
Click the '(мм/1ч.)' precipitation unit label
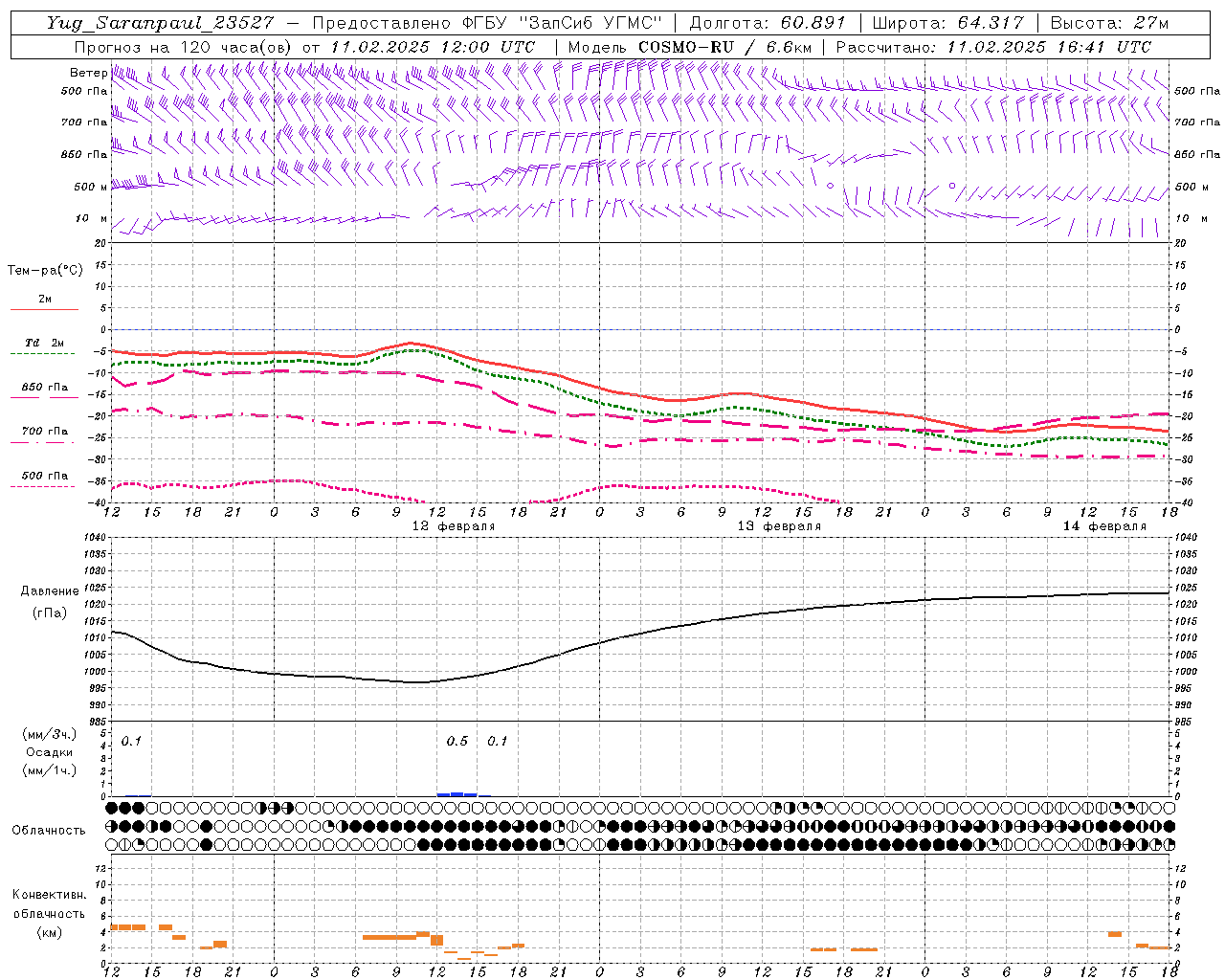click(x=50, y=770)
